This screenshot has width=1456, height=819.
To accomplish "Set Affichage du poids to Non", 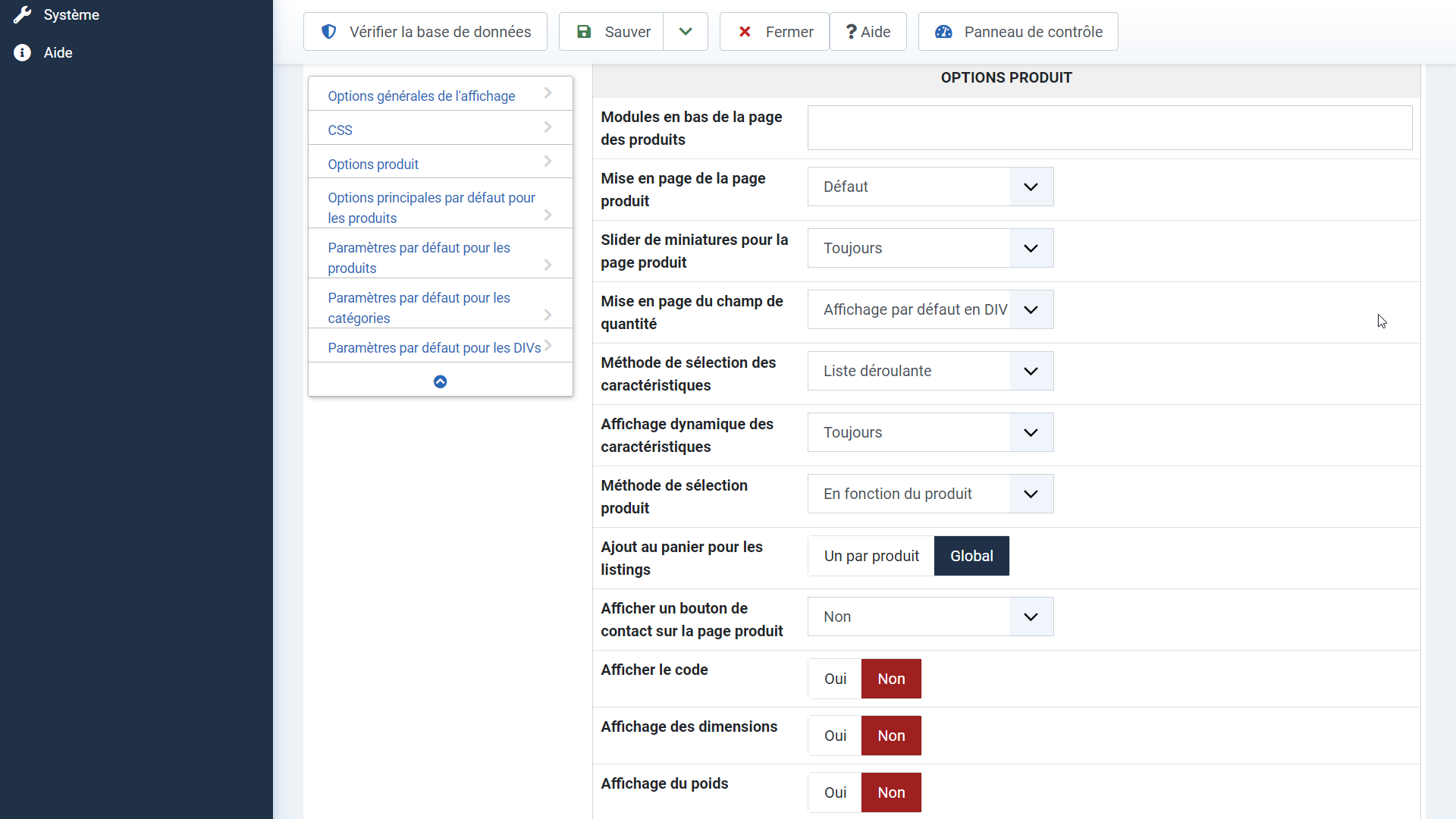I will tap(891, 792).
